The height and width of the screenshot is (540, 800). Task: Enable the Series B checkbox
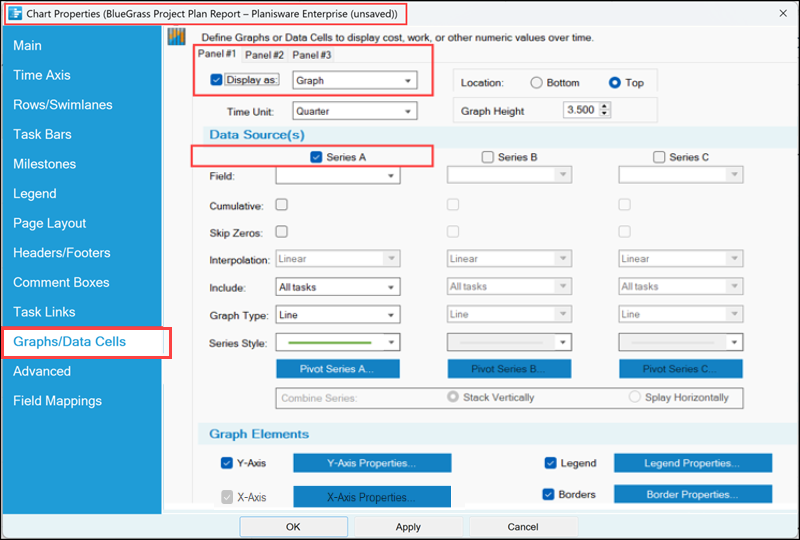click(x=488, y=157)
